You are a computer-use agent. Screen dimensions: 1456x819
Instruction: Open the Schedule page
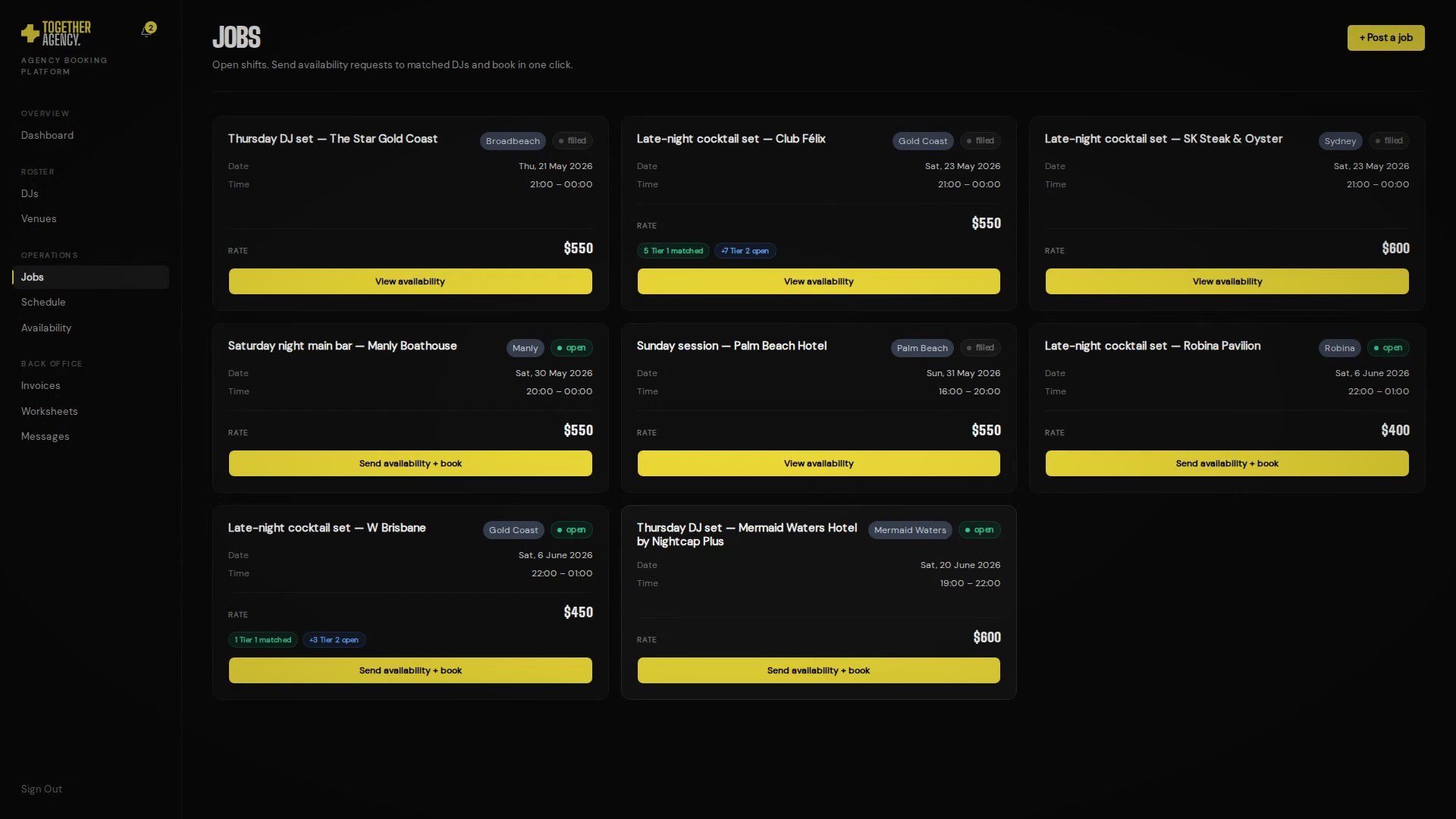click(43, 302)
